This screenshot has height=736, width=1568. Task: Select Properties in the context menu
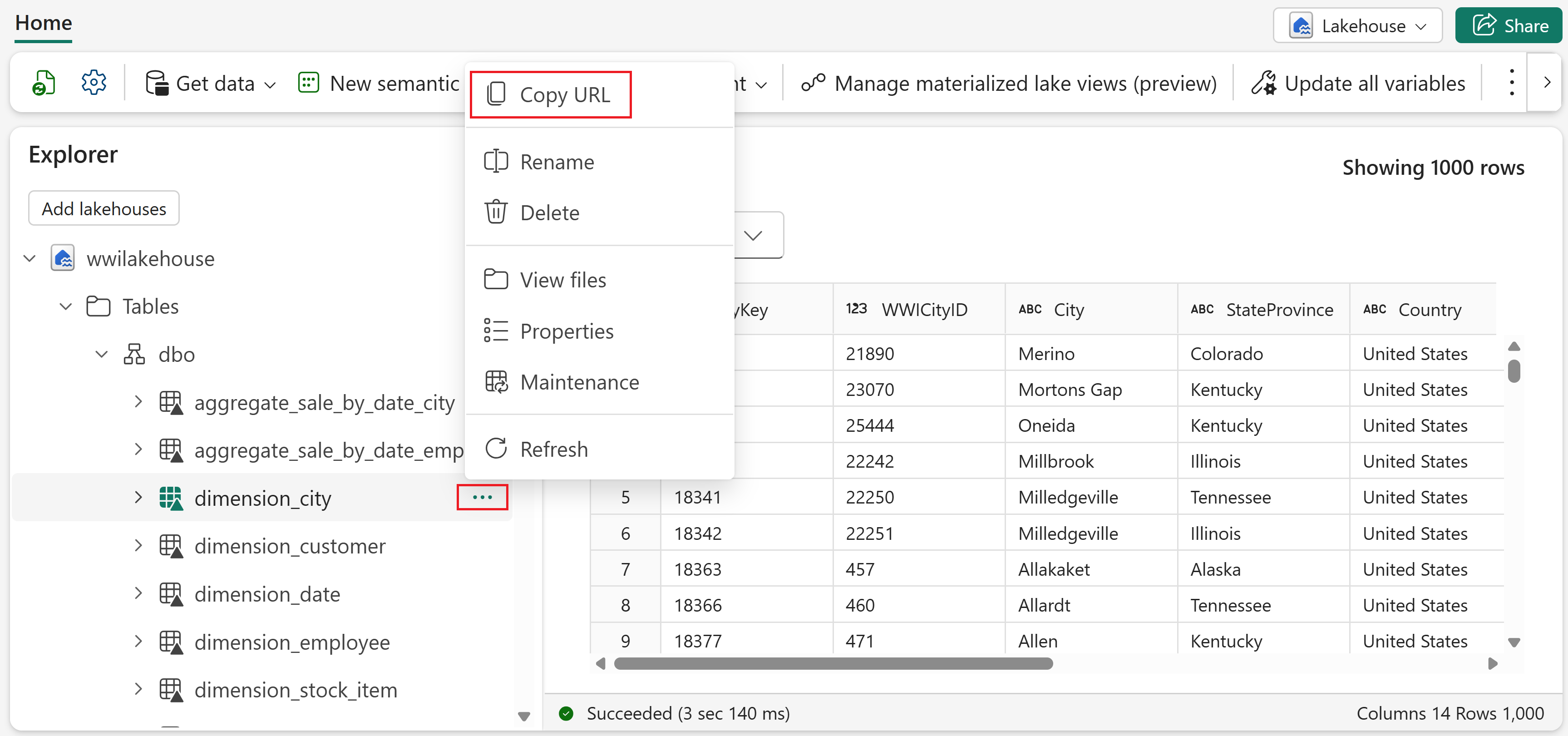pyautogui.click(x=566, y=331)
